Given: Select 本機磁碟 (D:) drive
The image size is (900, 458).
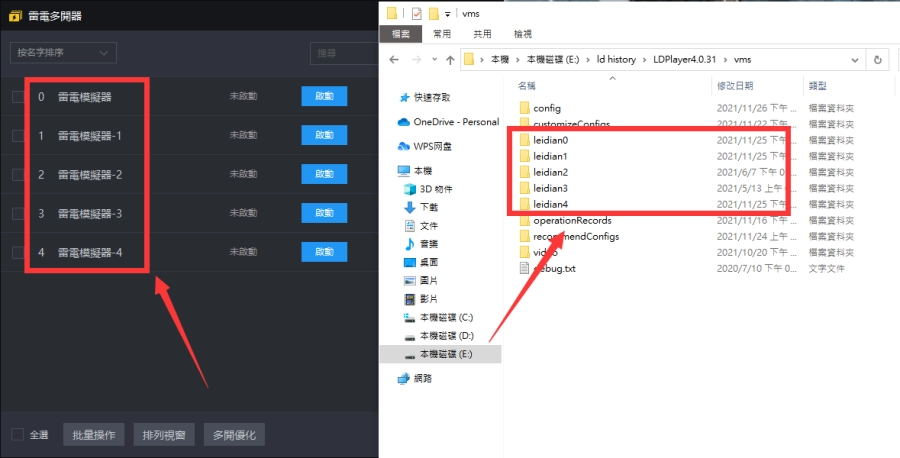Looking at the screenshot, I should [x=439, y=336].
